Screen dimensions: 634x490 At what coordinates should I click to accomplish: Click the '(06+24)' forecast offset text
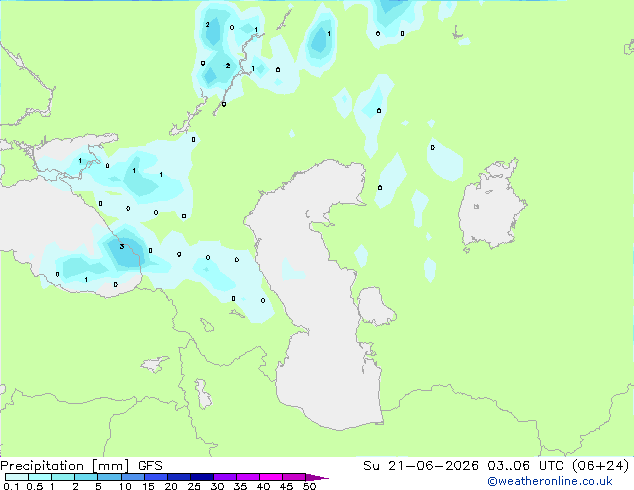[x=601, y=466]
